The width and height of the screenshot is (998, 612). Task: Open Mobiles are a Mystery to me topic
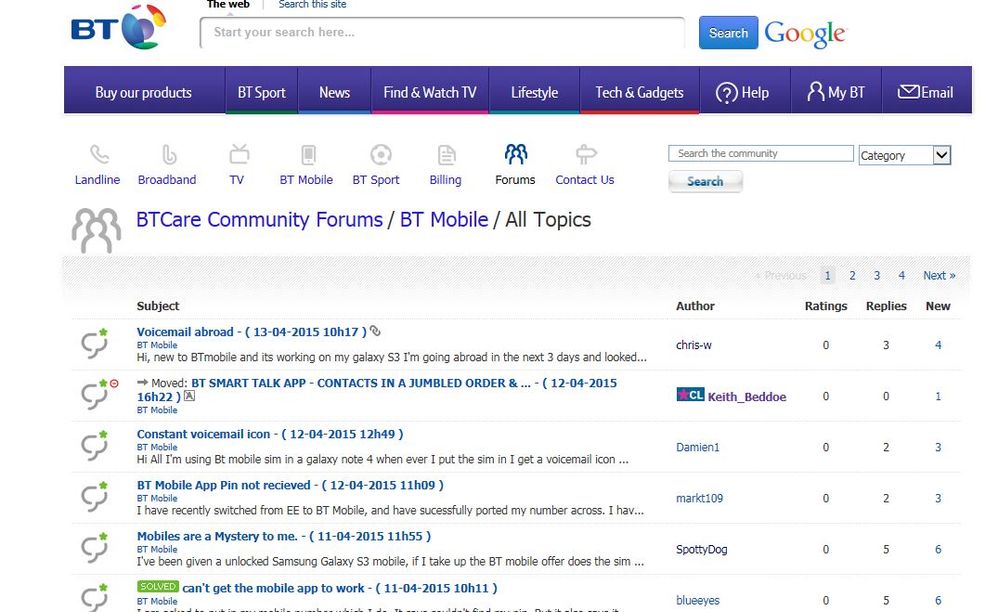284,536
